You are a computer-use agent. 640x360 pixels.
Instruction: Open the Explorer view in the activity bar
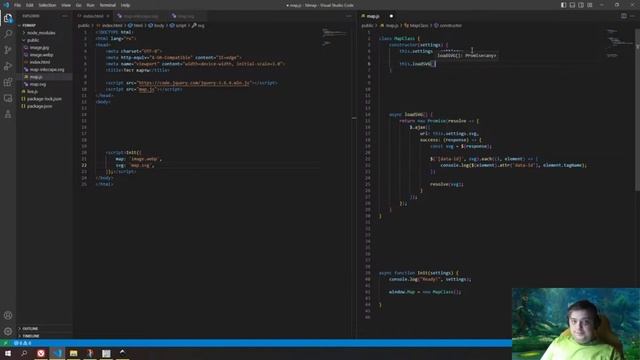[x=8, y=18]
